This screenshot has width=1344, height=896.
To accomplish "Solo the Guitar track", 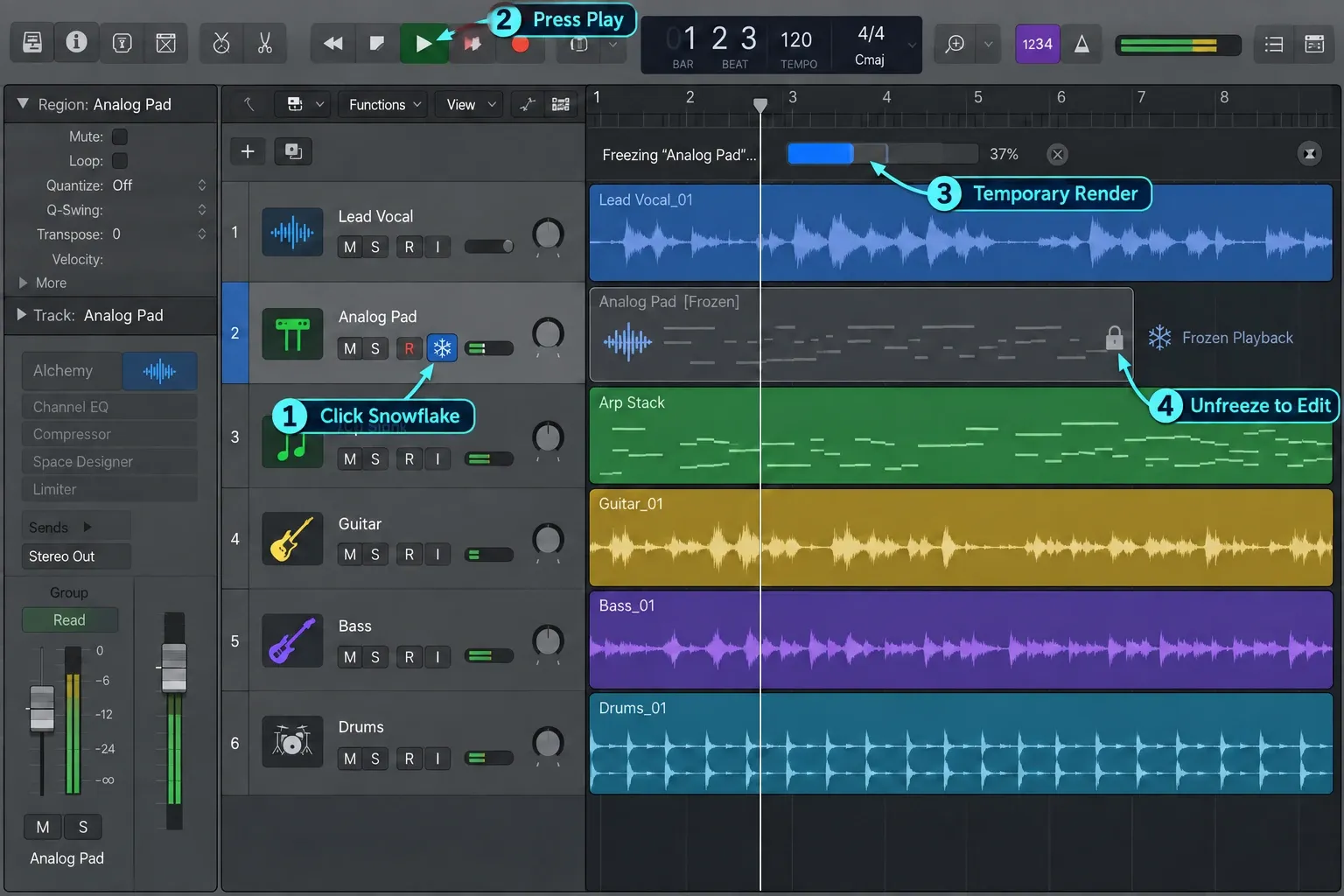I will pyautogui.click(x=375, y=554).
